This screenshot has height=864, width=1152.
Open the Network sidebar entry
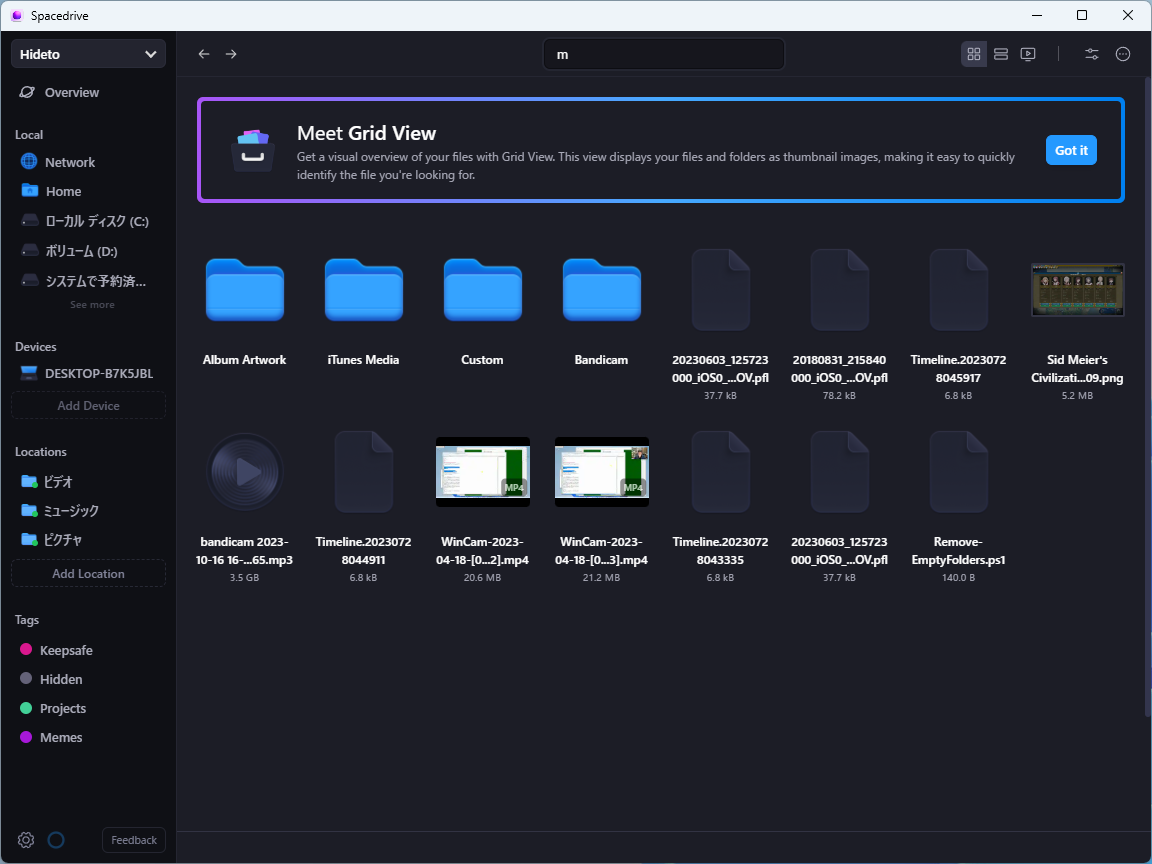coord(69,161)
